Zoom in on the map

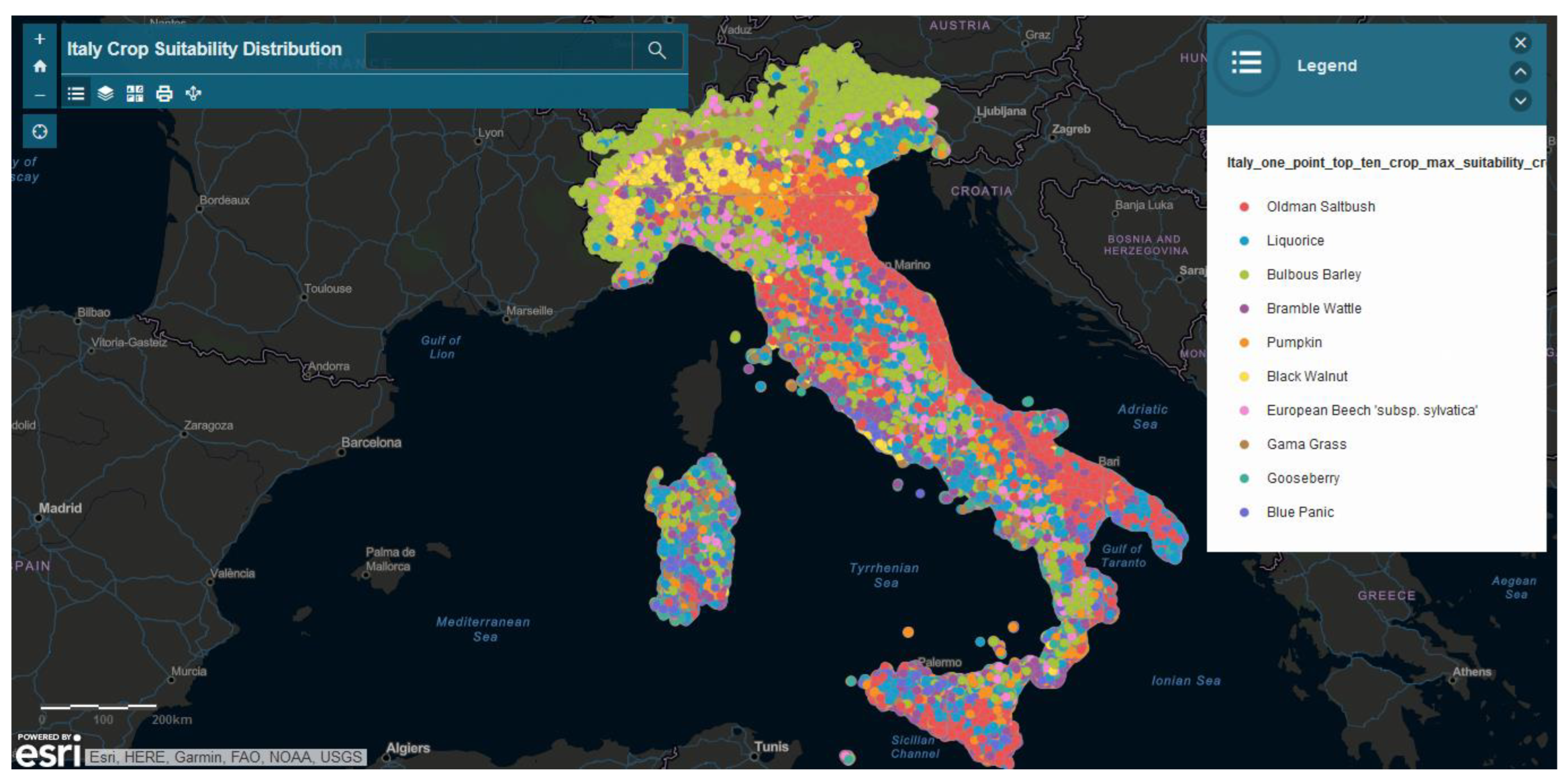tap(40, 40)
